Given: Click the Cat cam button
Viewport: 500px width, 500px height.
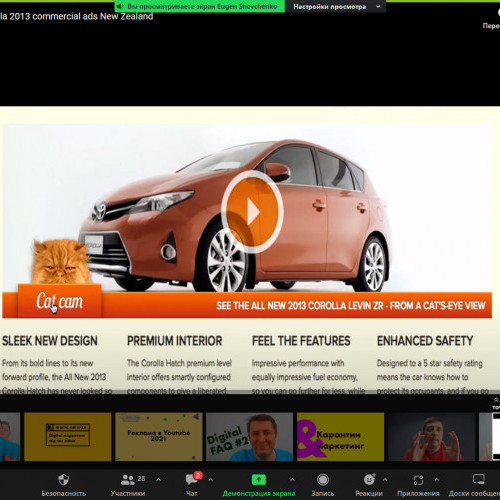Looking at the screenshot, I should [60, 301].
